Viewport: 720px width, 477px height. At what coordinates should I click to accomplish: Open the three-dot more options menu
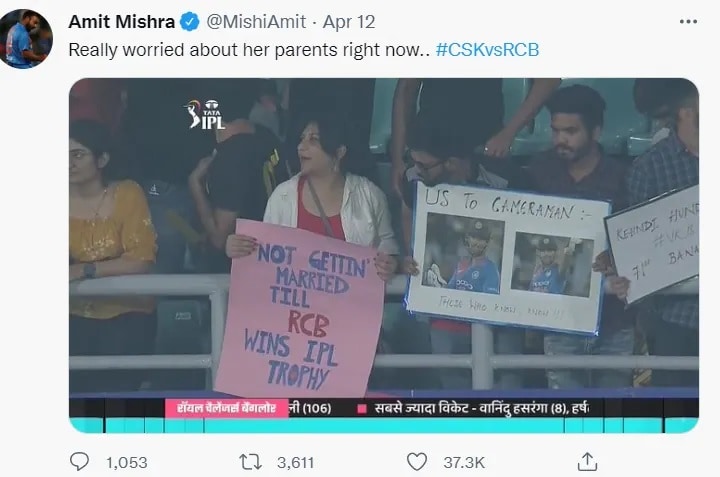pos(688,22)
